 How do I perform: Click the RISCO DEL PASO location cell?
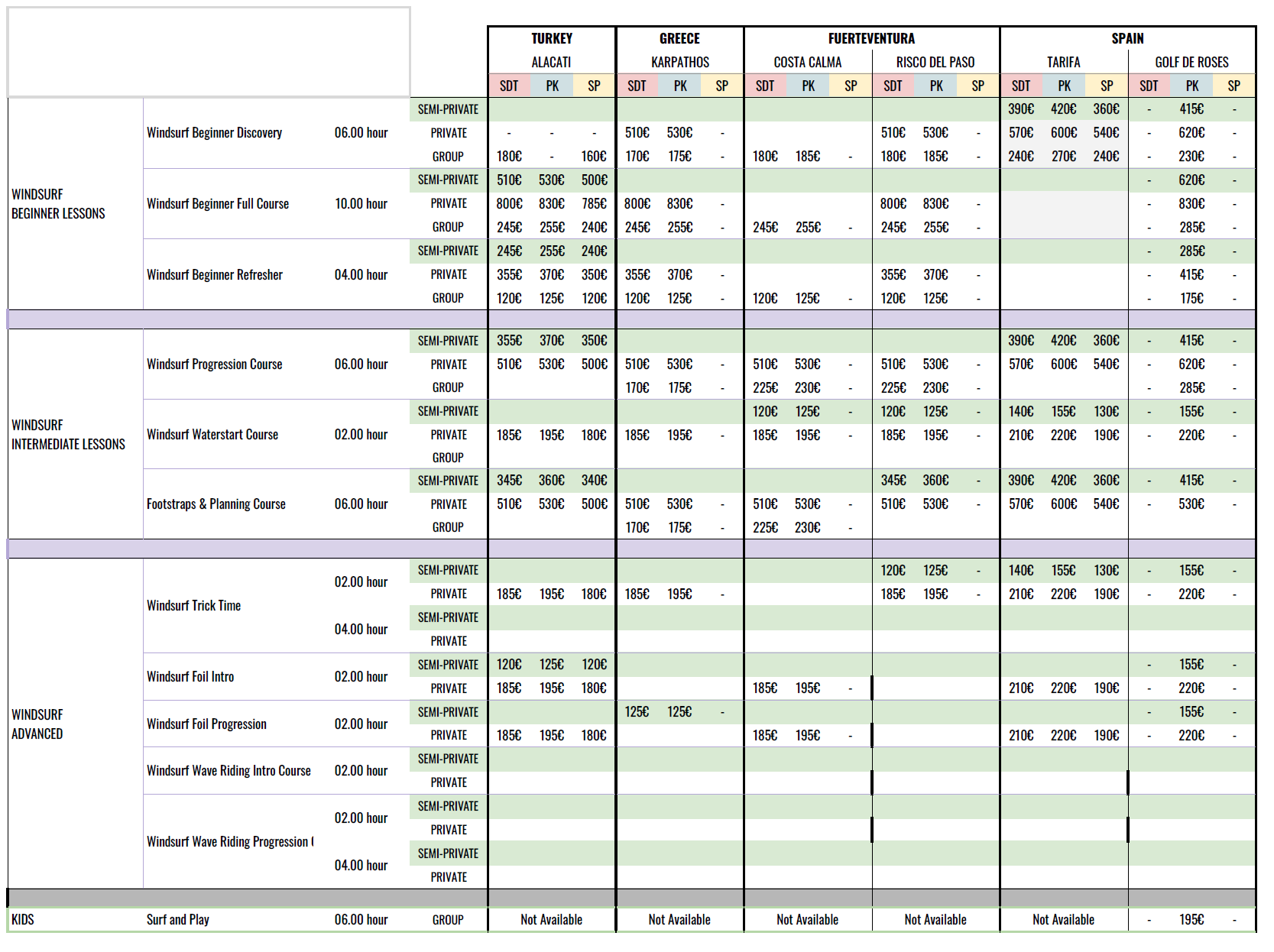tap(935, 62)
